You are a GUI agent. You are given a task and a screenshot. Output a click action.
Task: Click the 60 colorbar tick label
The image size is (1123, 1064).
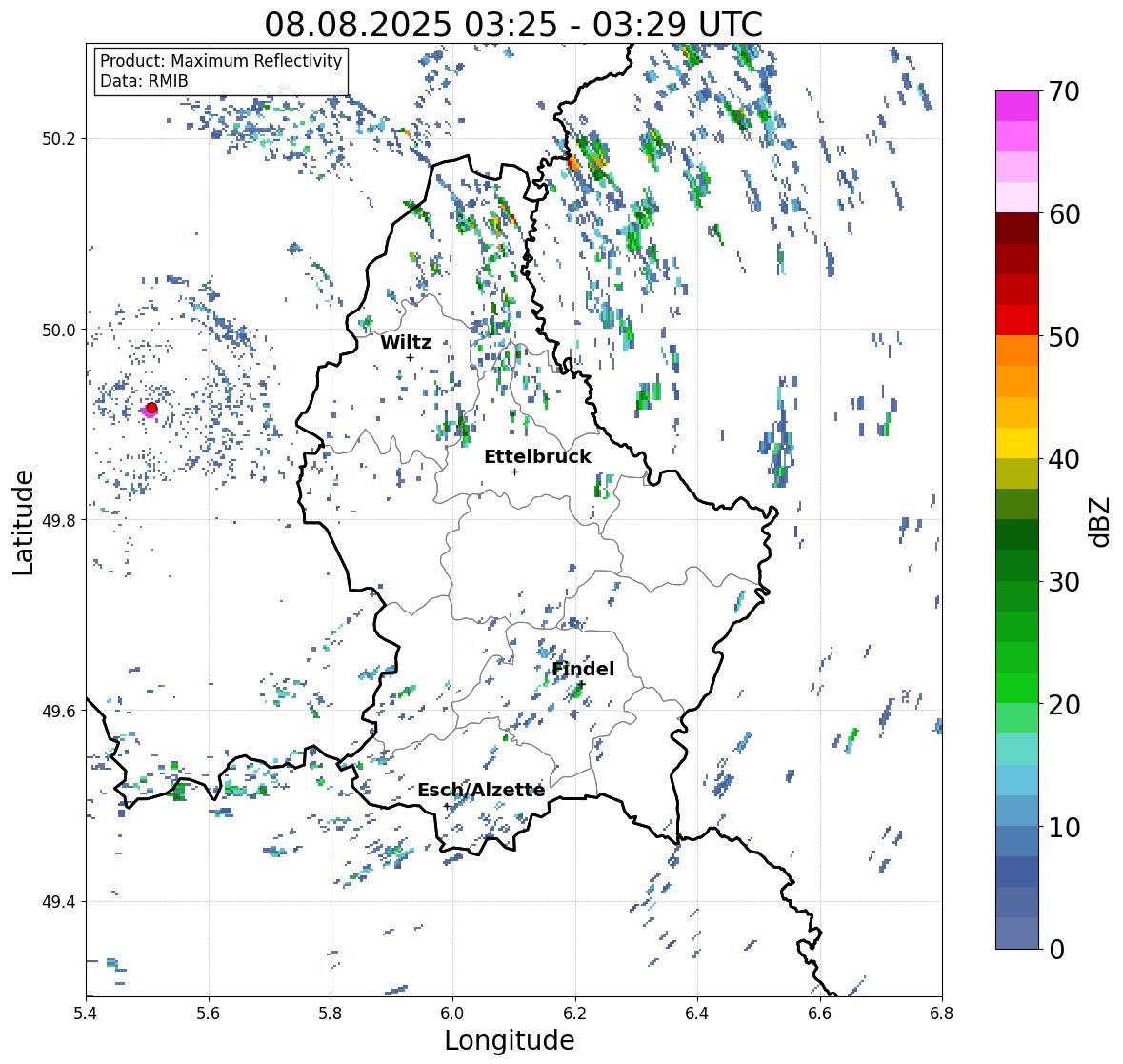pos(1064,214)
